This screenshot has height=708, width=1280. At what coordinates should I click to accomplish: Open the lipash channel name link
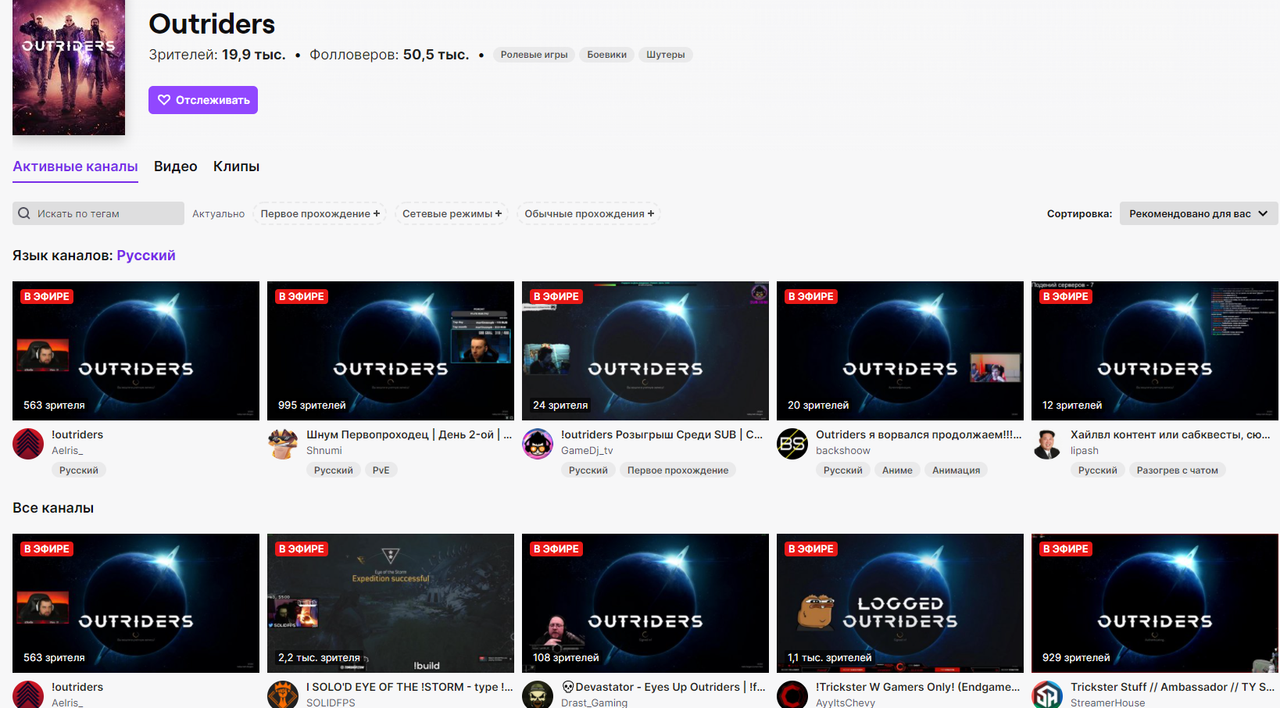coord(1084,451)
